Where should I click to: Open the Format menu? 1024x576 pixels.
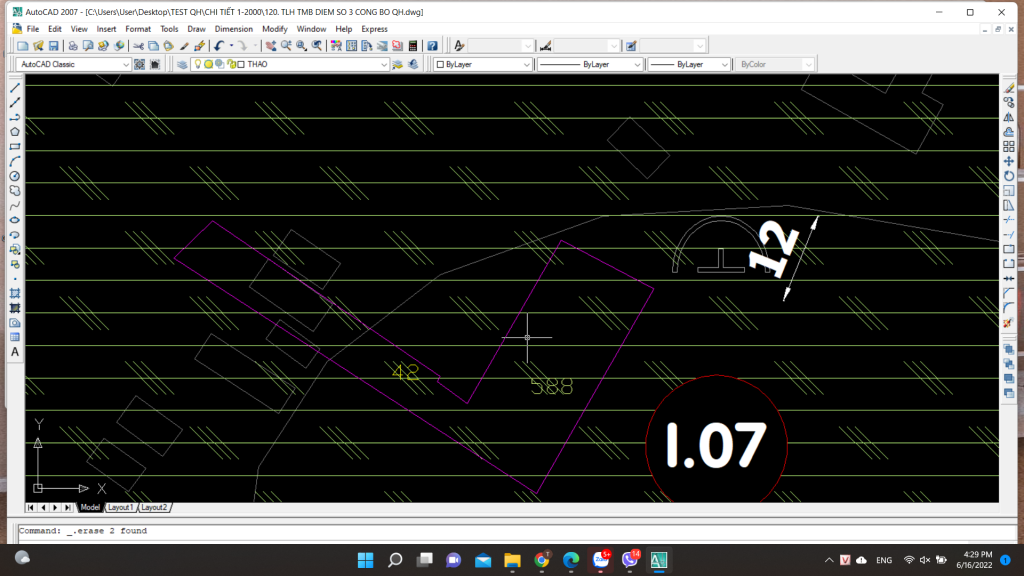[x=138, y=29]
